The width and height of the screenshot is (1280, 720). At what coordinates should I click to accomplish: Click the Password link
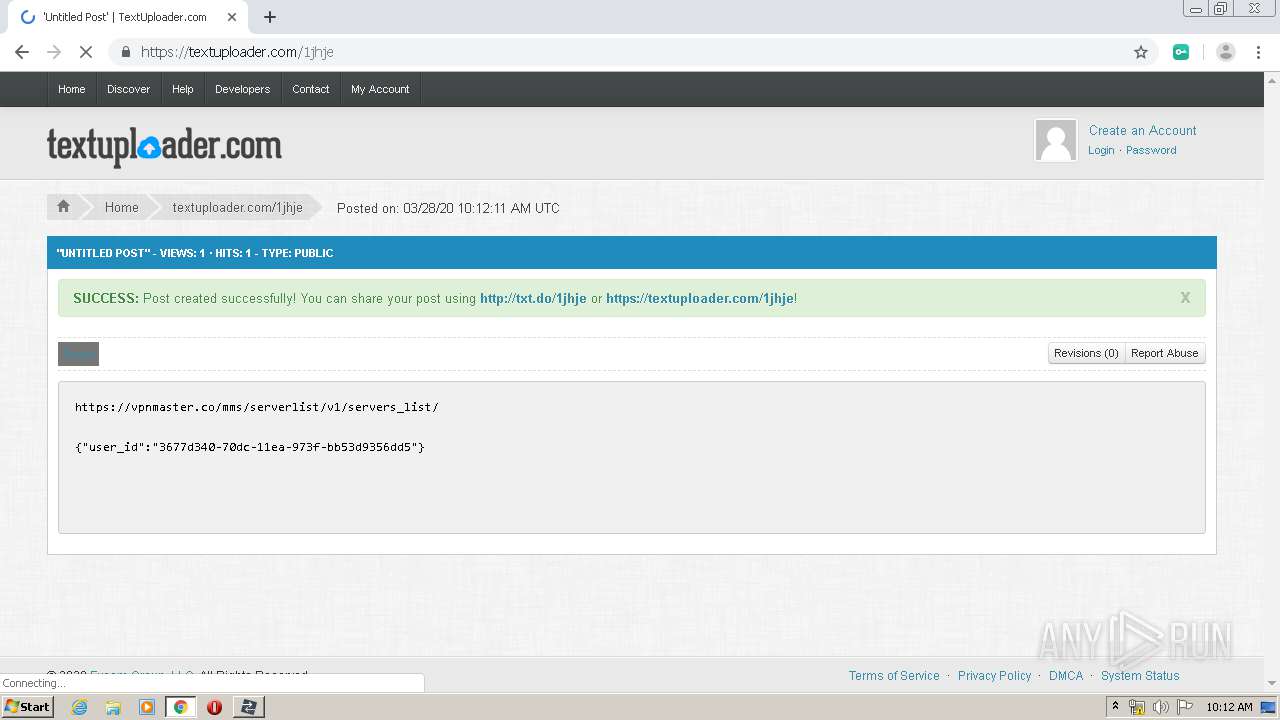pos(1151,150)
